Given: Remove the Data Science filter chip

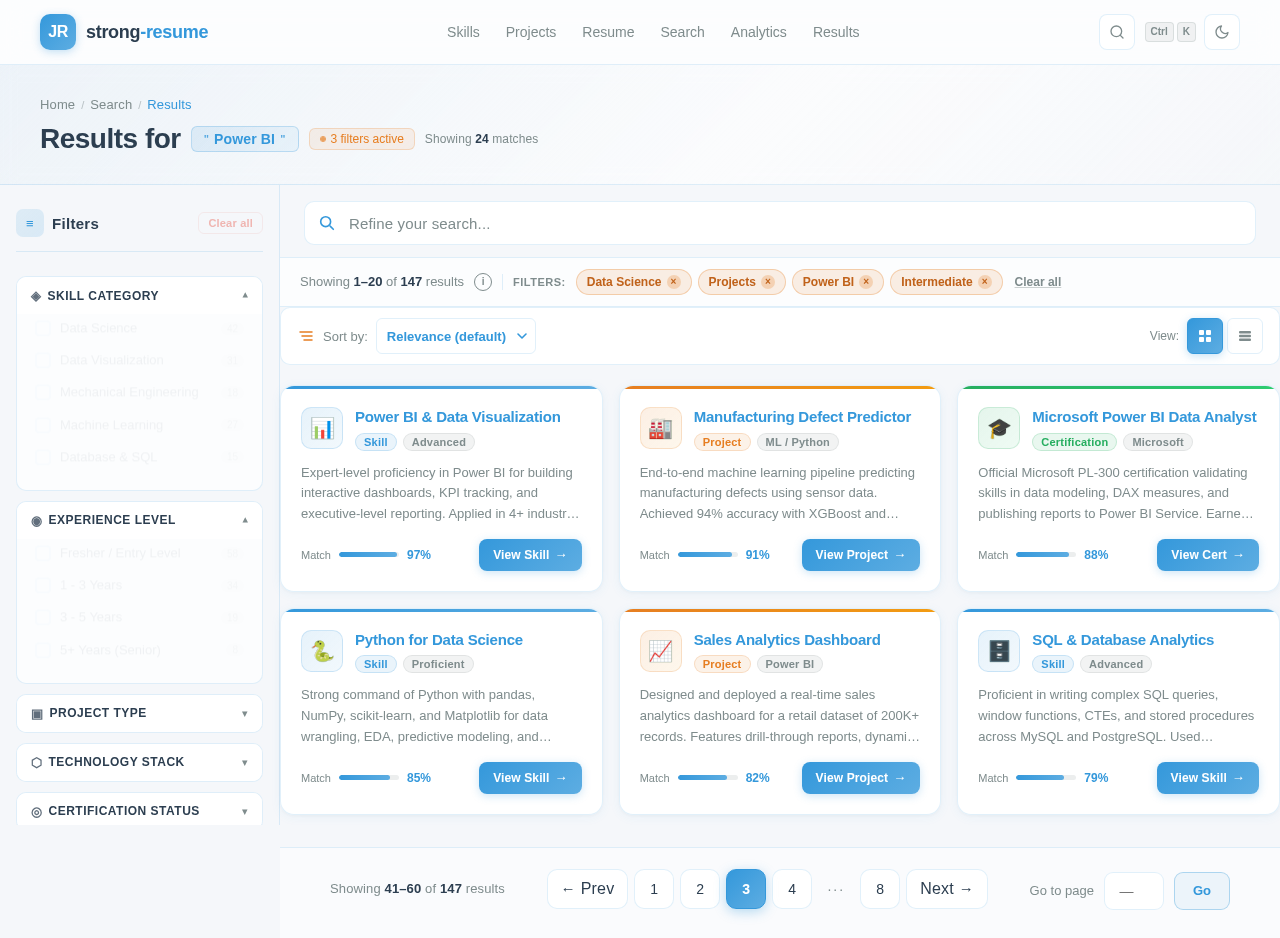Looking at the screenshot, I should [673, 282].
